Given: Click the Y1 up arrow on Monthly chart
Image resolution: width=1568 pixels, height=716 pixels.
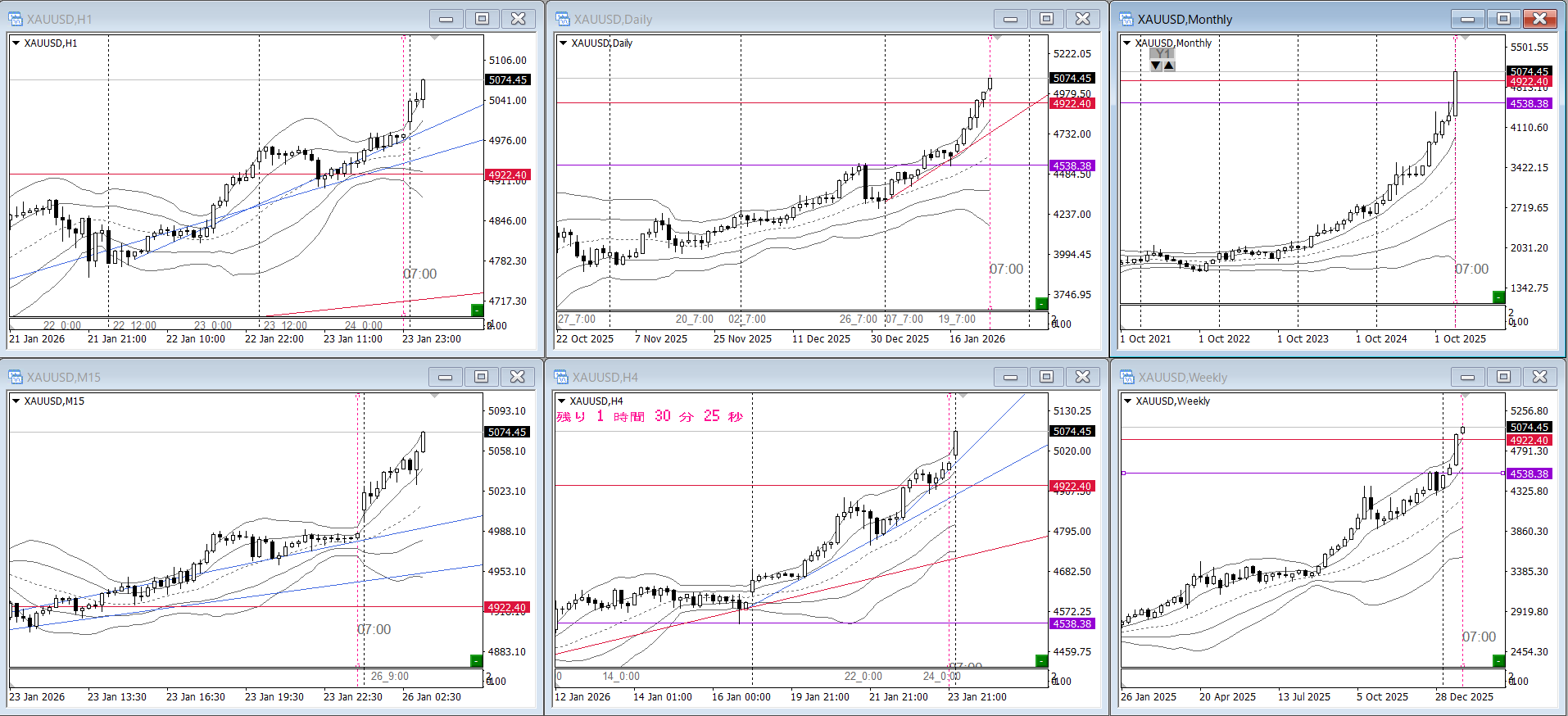Looking at the screenshot, I should [1169, 66].
